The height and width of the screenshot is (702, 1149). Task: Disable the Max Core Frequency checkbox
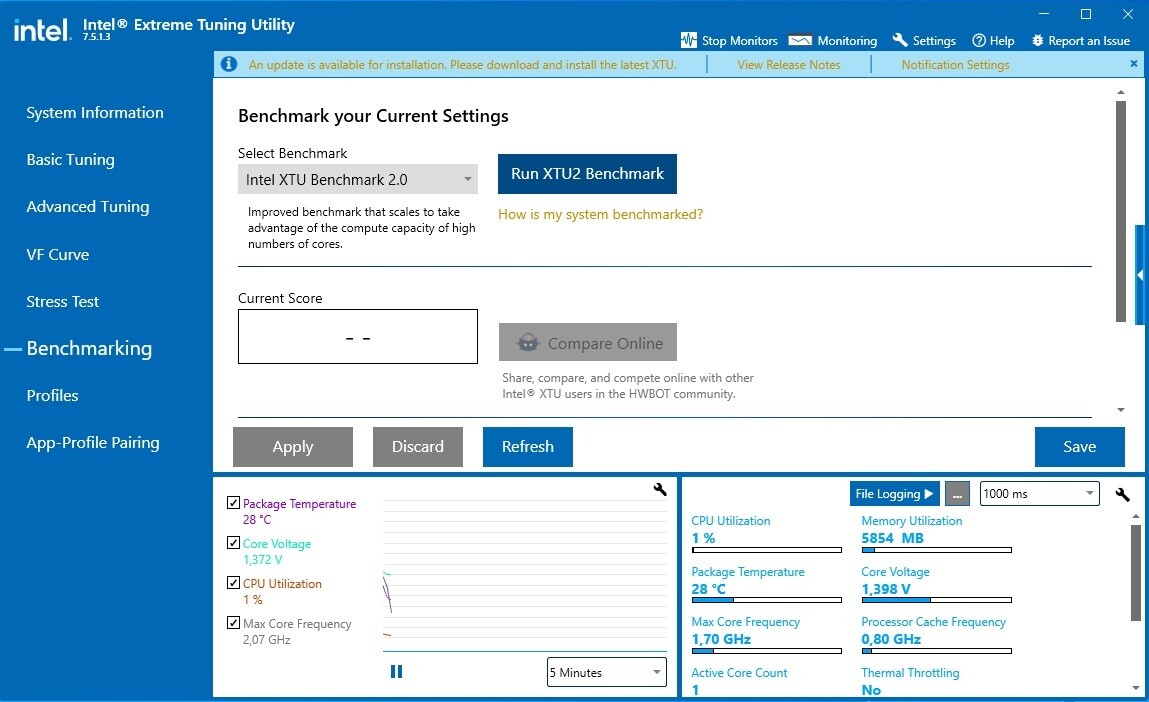[x=233, y=624]
